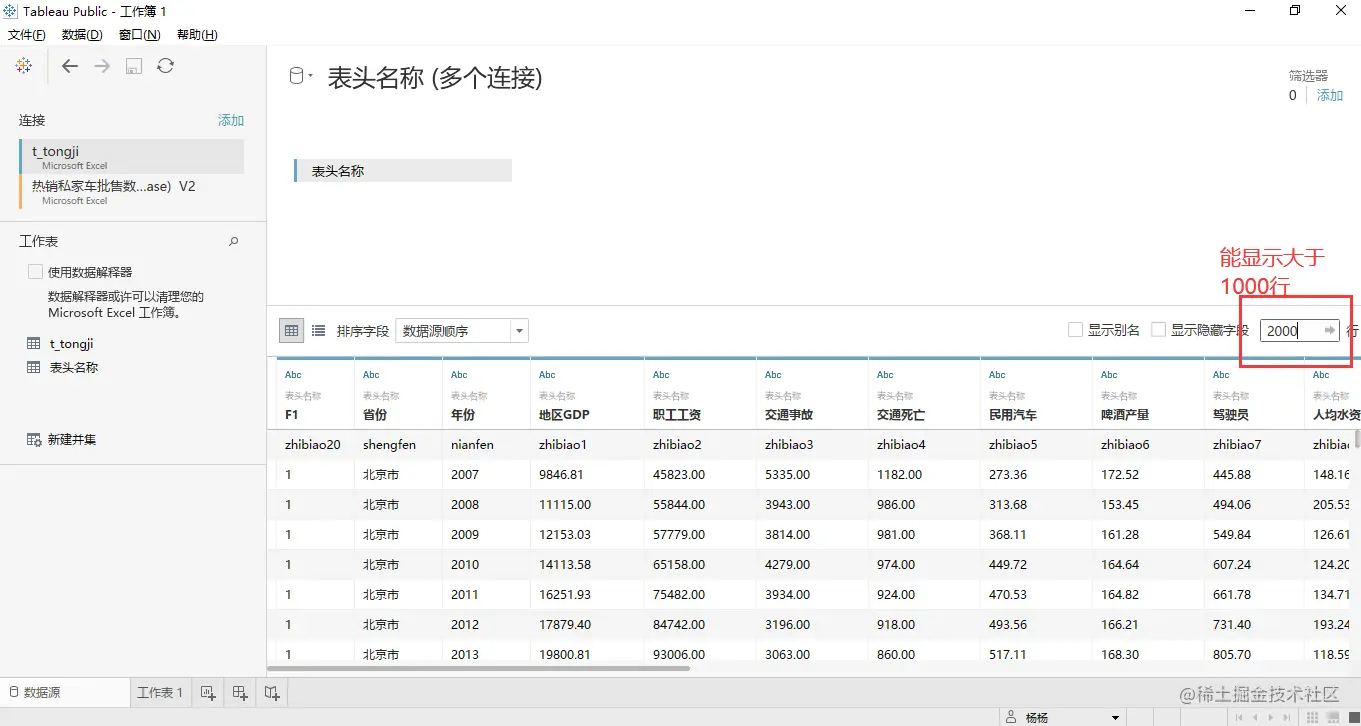Click the 添加 link to add filters
This screenshot has height=726, width=1361.
(x=1330, y=94)
